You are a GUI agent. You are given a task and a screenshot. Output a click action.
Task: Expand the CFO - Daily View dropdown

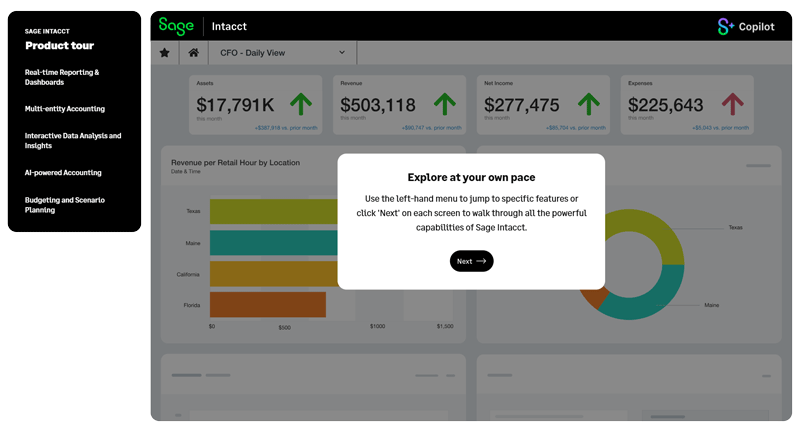(283, 53)
